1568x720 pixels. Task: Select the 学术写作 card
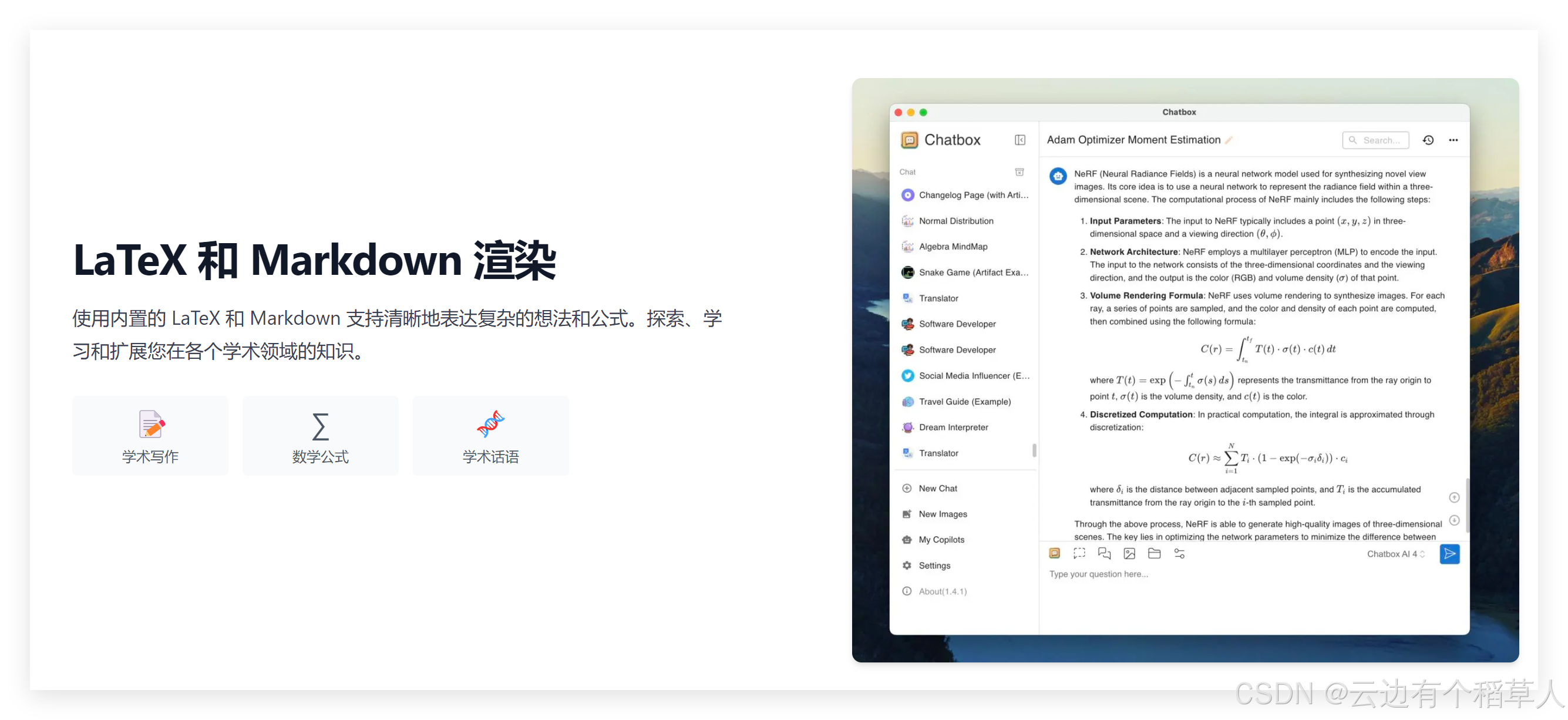[x=150, y=436]
